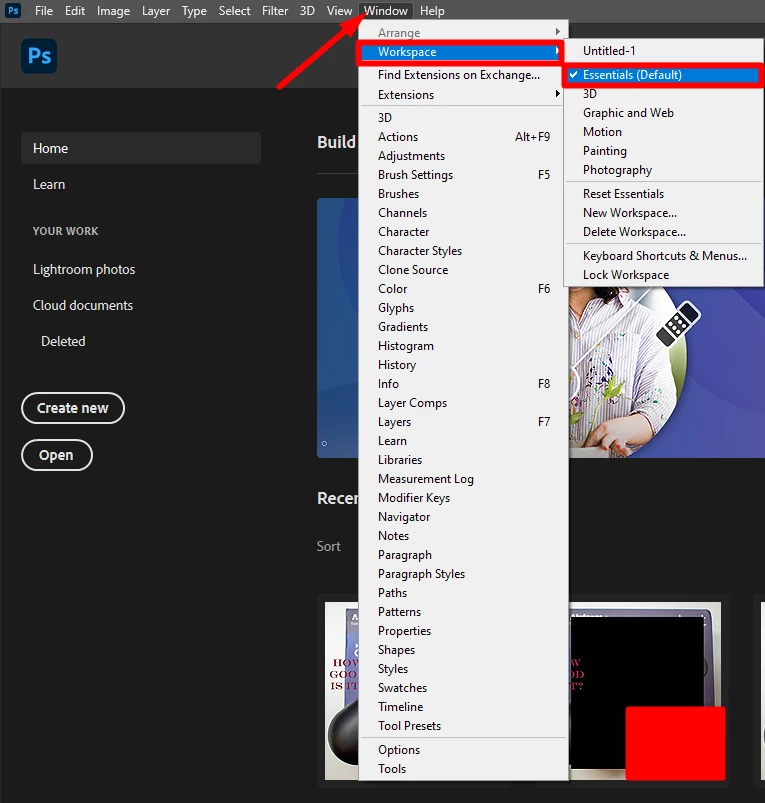This screenshot has height=803, width=765.
Task: Switch to Graphic and Web workspace
Action: [x=663, y=113]
